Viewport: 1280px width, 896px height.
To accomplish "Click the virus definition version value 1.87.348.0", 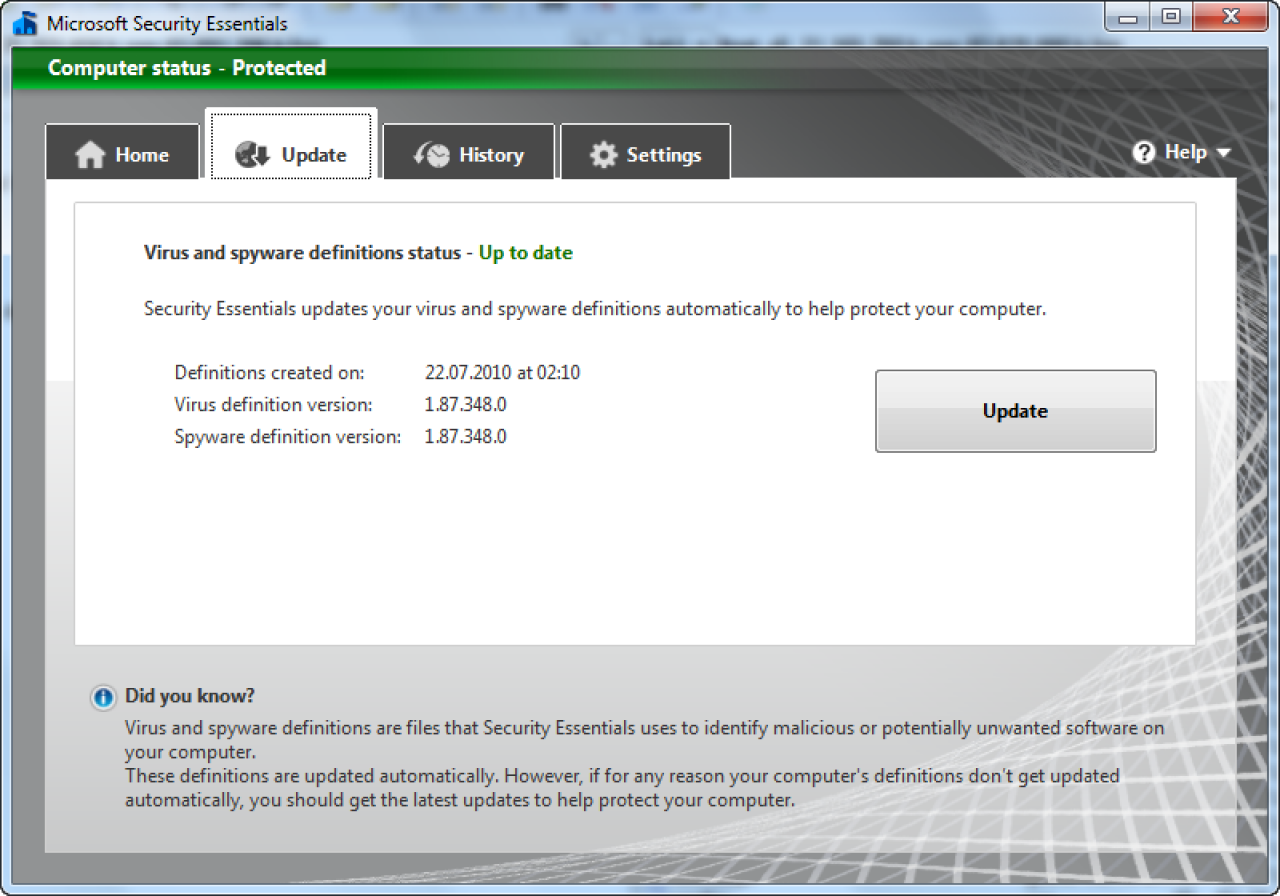I will 466,405.
